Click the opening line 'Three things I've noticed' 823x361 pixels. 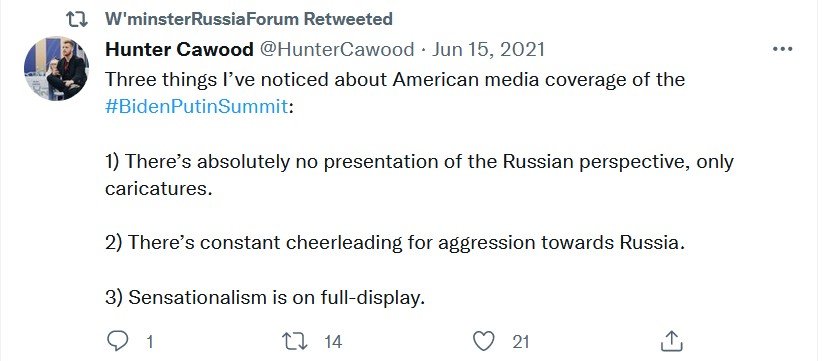pos(395,80)
